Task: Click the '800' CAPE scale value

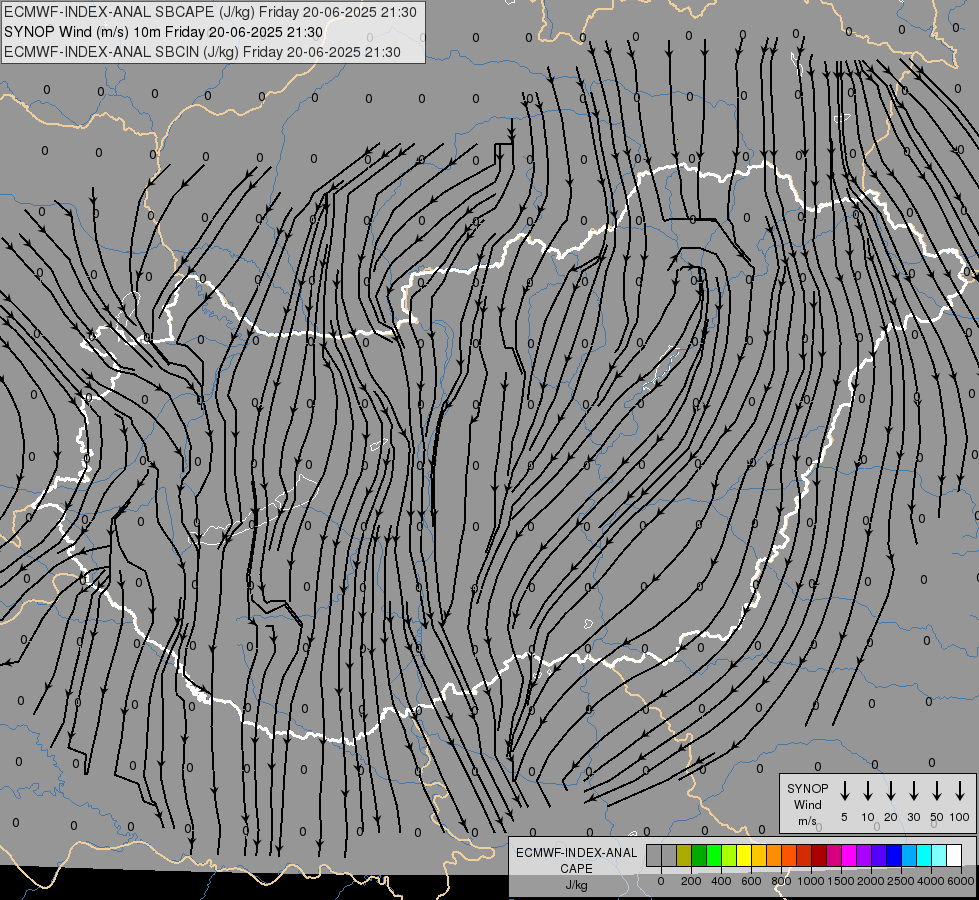Action: pos(781,881)
